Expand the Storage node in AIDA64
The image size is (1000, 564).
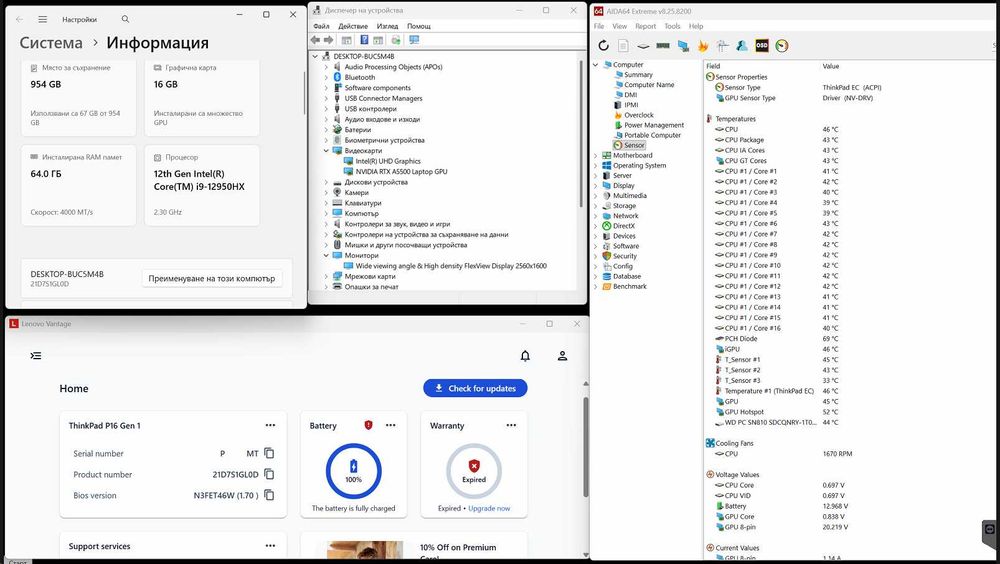pyautogui.click(x=596, y=205)
